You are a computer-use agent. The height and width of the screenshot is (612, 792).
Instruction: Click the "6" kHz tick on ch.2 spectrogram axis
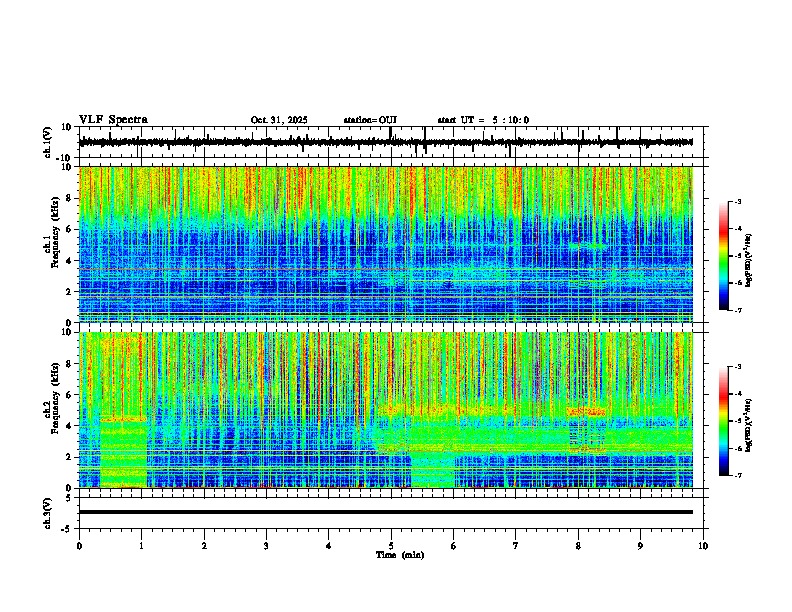(x=70, y=394)
